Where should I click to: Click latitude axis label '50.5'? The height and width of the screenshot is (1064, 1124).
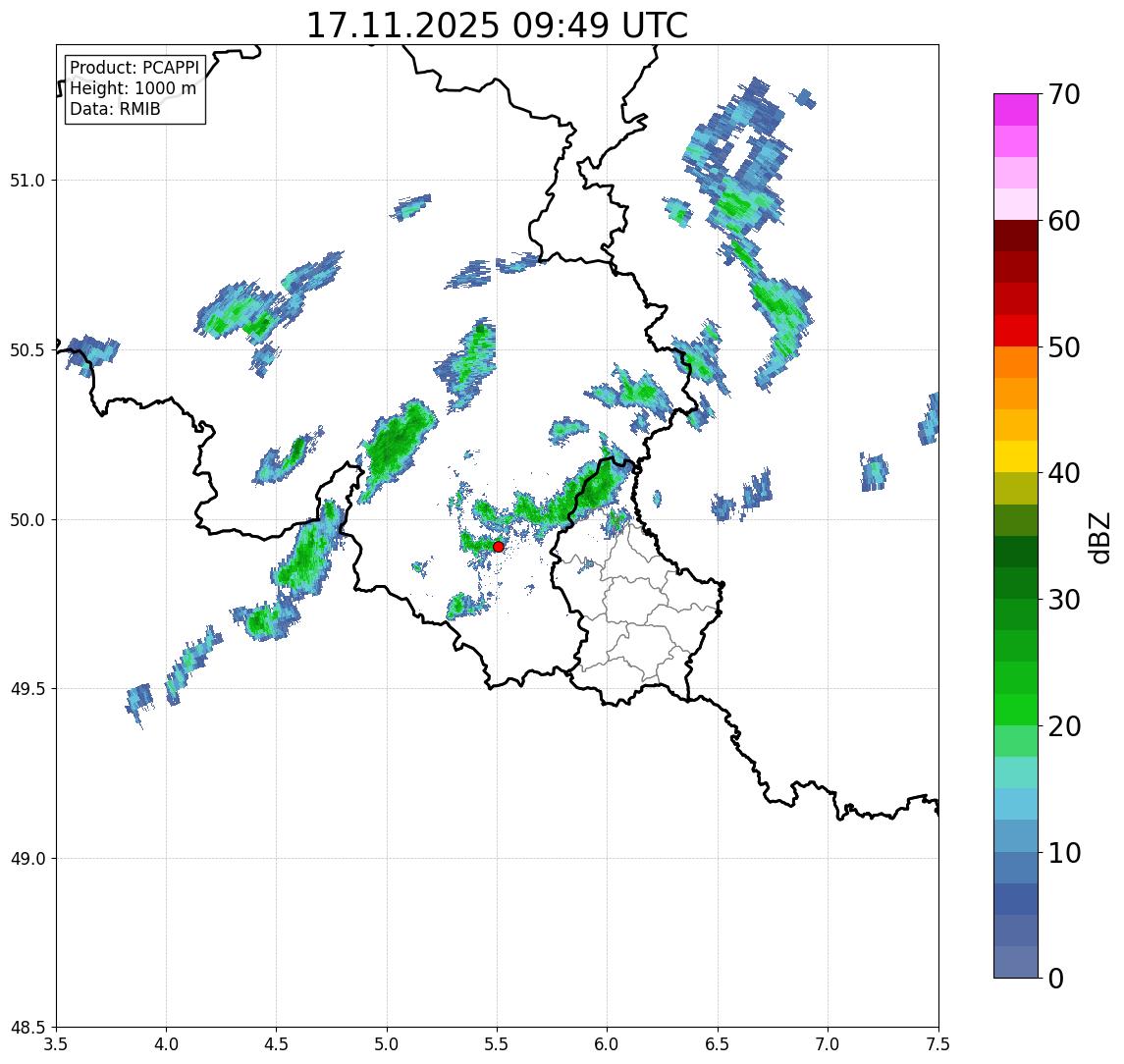pos(27,350)
